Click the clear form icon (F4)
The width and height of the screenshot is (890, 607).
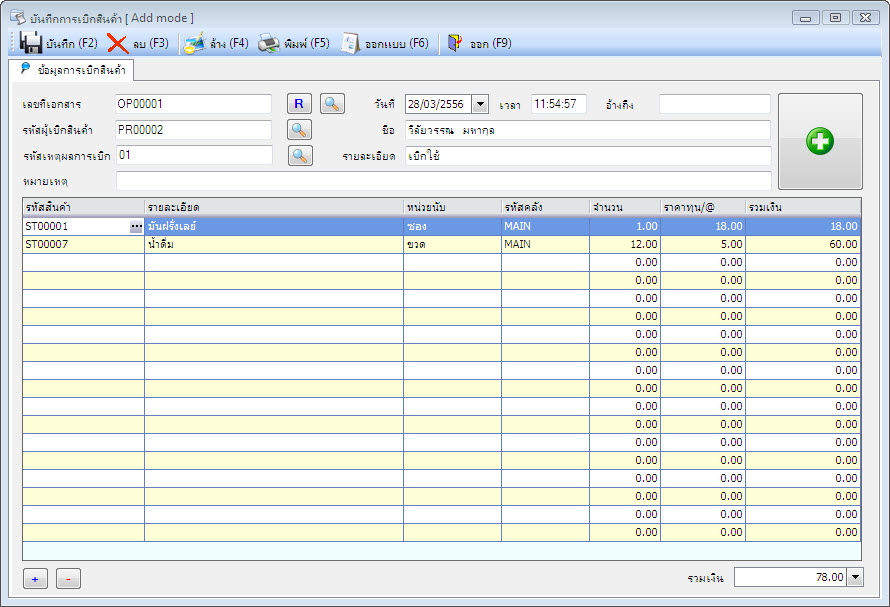tap(195, 43)
